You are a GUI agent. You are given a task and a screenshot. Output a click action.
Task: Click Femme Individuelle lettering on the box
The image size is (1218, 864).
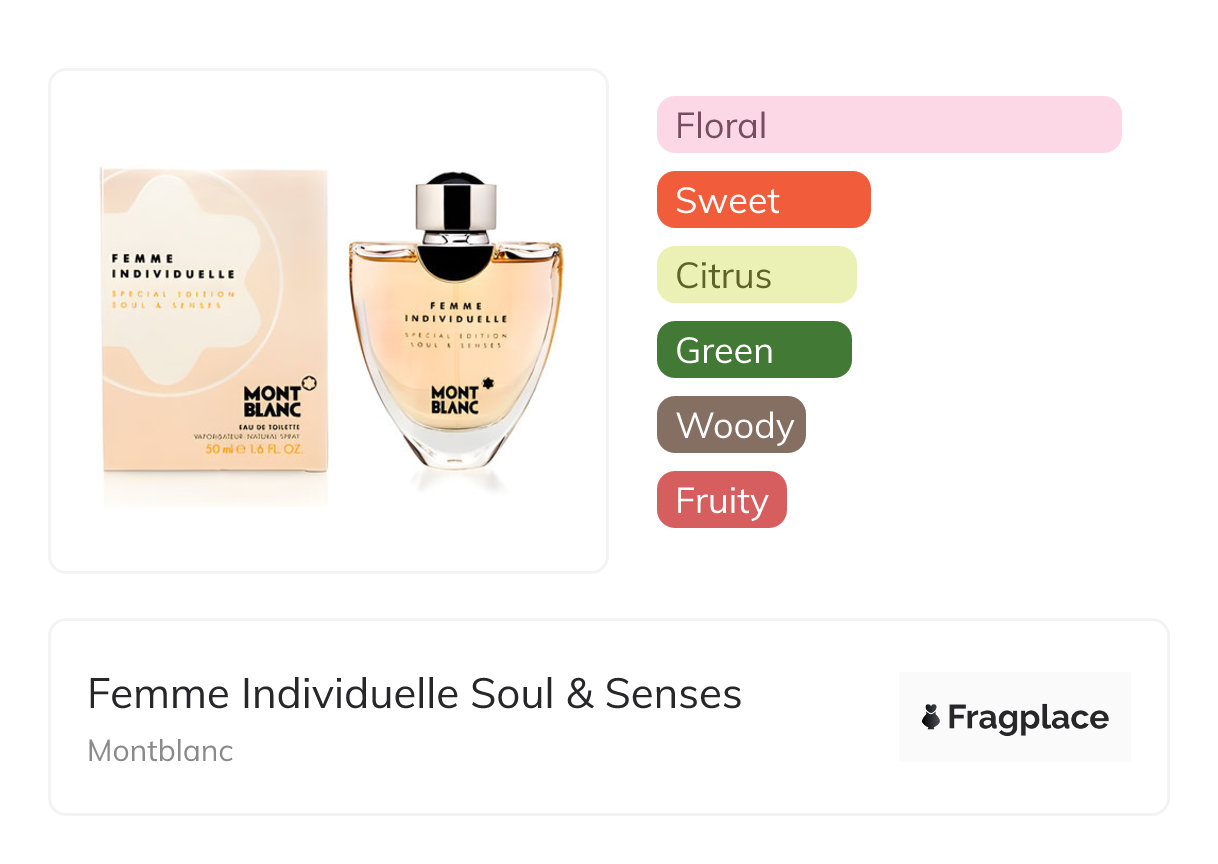(173, 266)
